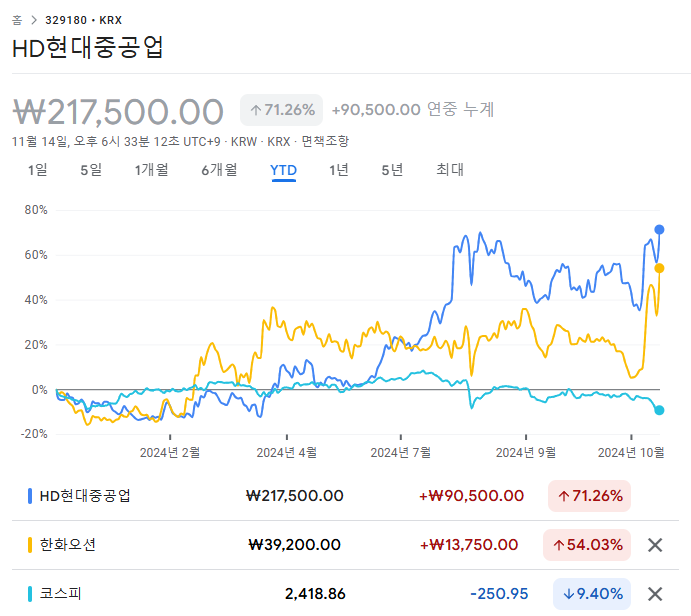Click the ↑54.03% badge for 한화오션
This screenshot has width=691, height=616.
point(587,545)
